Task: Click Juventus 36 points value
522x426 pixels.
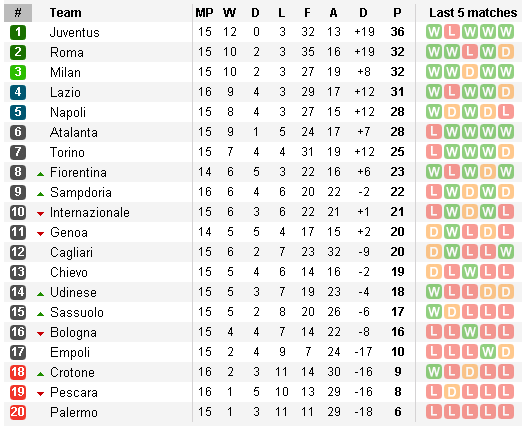Action: (x=397, y=32)
